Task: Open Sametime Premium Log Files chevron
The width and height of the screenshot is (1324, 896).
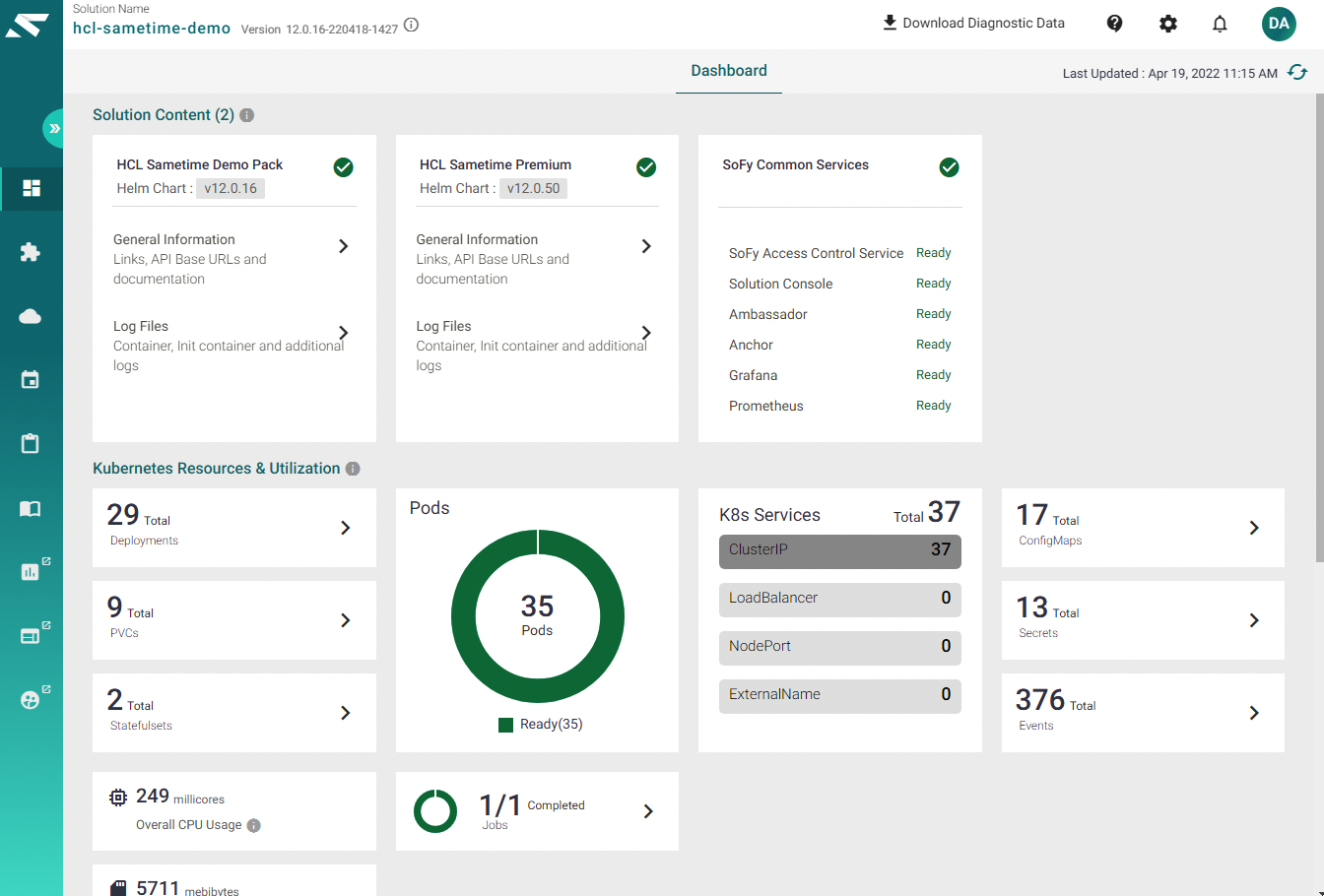Action: tap(646, 333)
